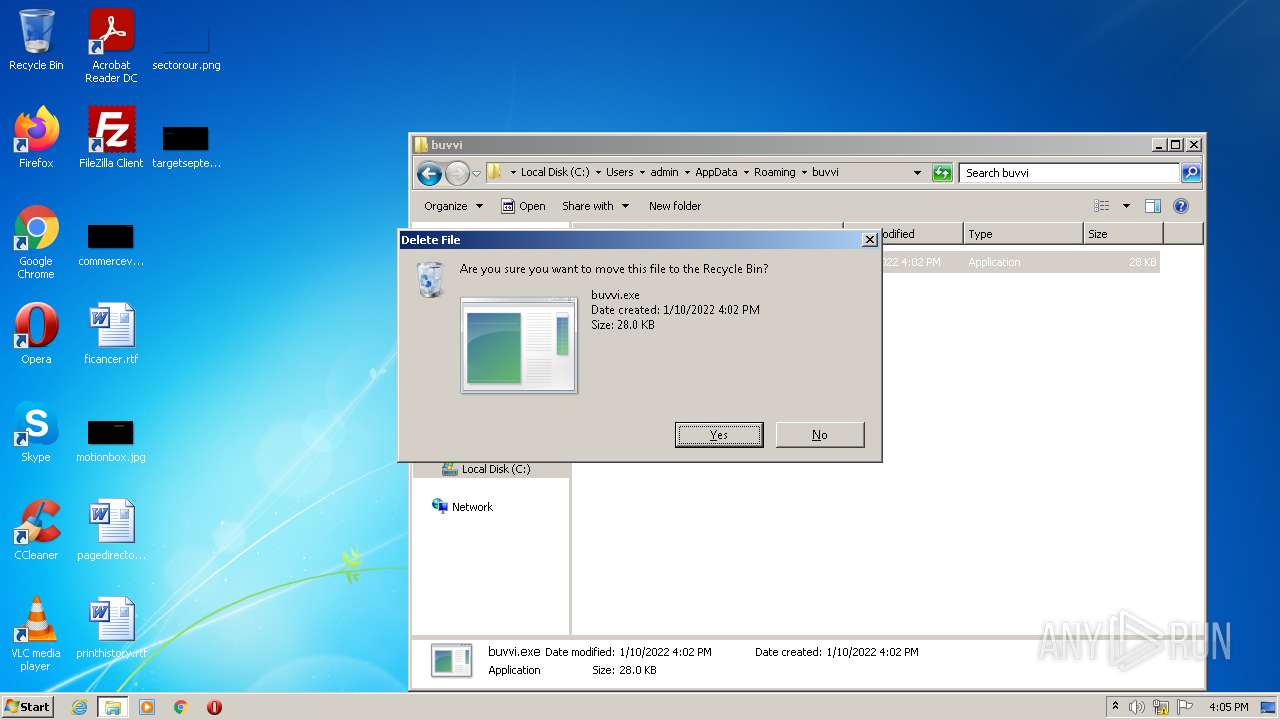Open the Action Center flag icon
Screen dimensions: 1280x720
[1185, 707]
